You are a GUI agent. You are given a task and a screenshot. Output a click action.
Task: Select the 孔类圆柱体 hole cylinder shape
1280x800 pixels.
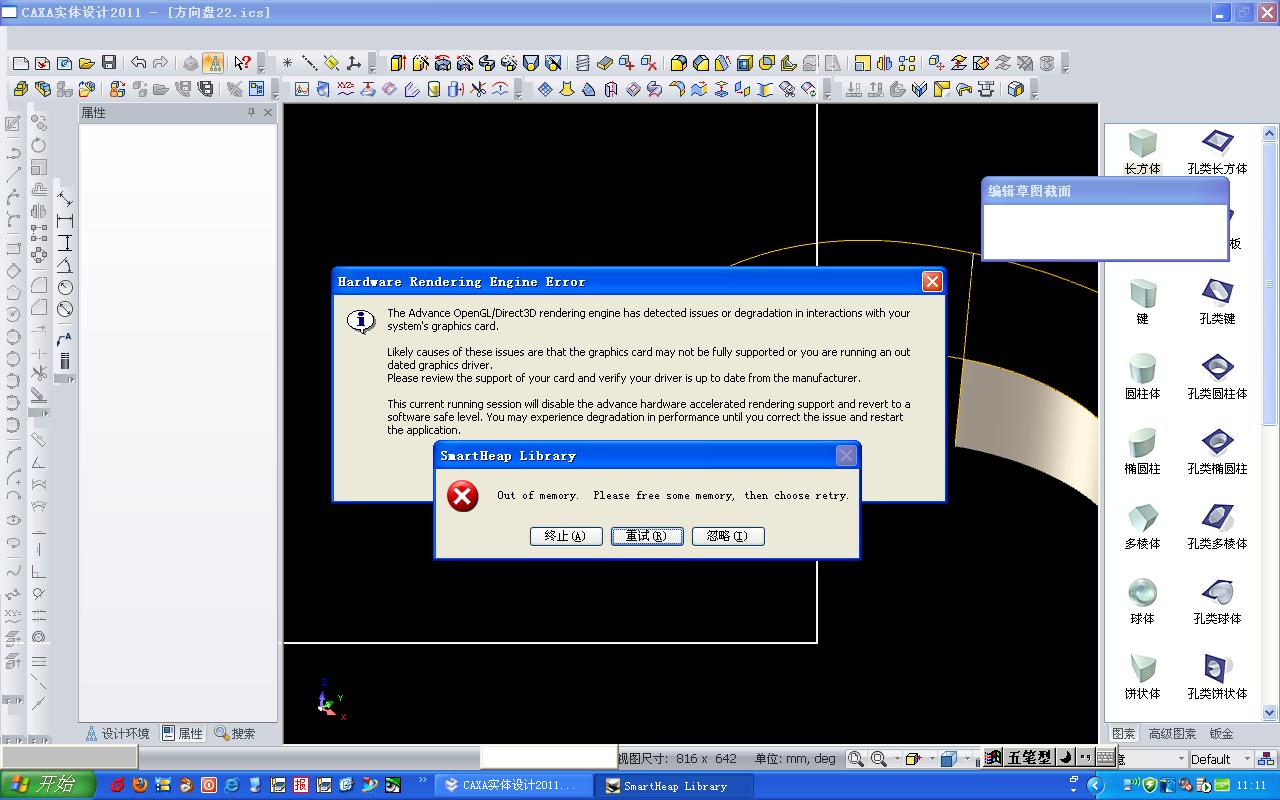[1217, 377]
